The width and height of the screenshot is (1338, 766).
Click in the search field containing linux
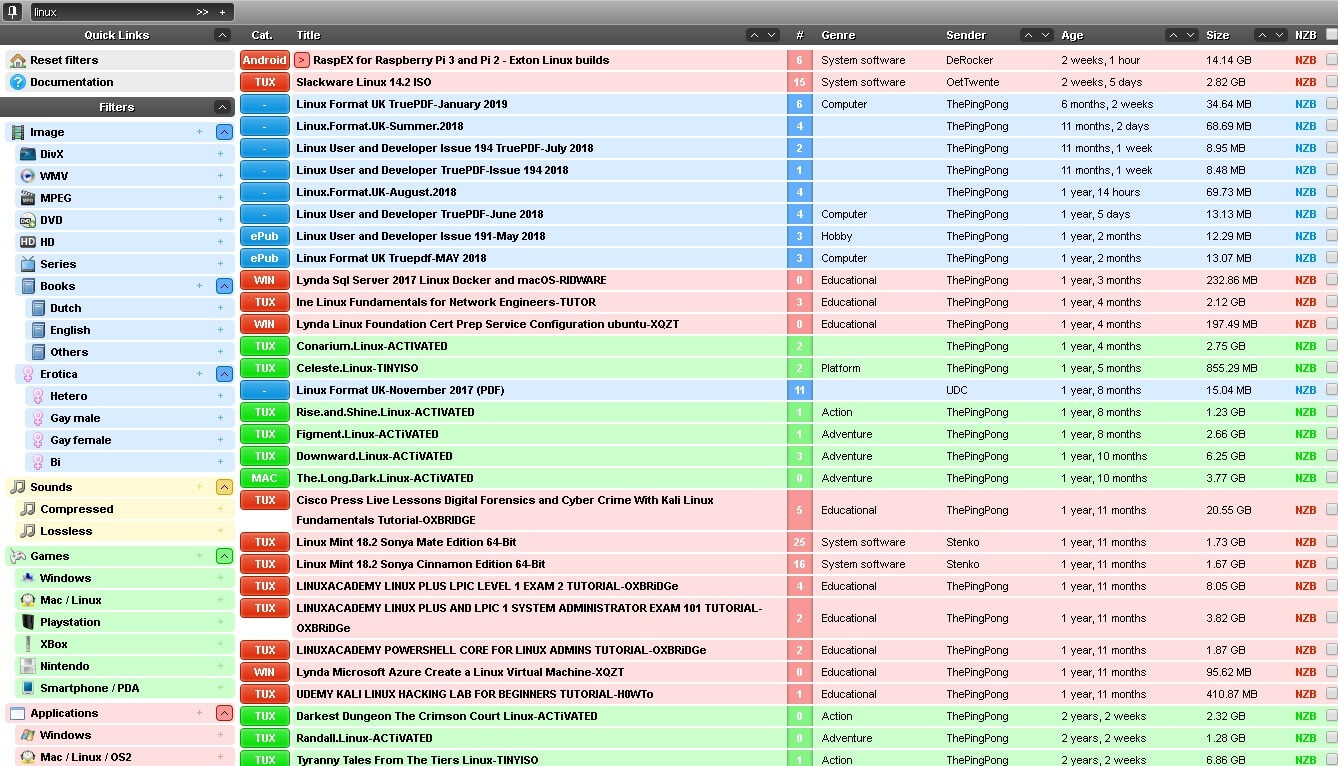(x=111, y=12)
